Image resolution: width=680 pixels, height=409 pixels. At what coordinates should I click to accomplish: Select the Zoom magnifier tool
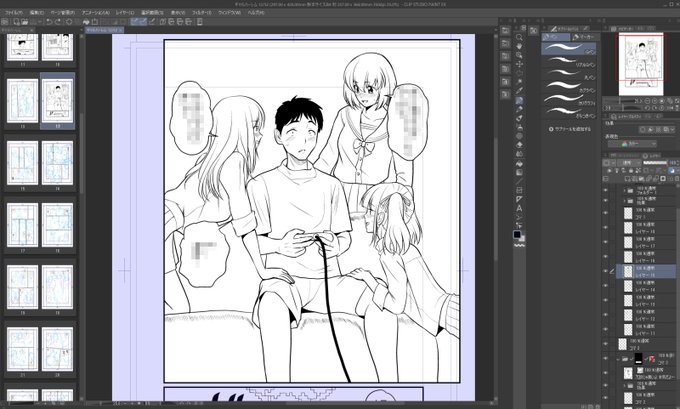pos(519,37)
